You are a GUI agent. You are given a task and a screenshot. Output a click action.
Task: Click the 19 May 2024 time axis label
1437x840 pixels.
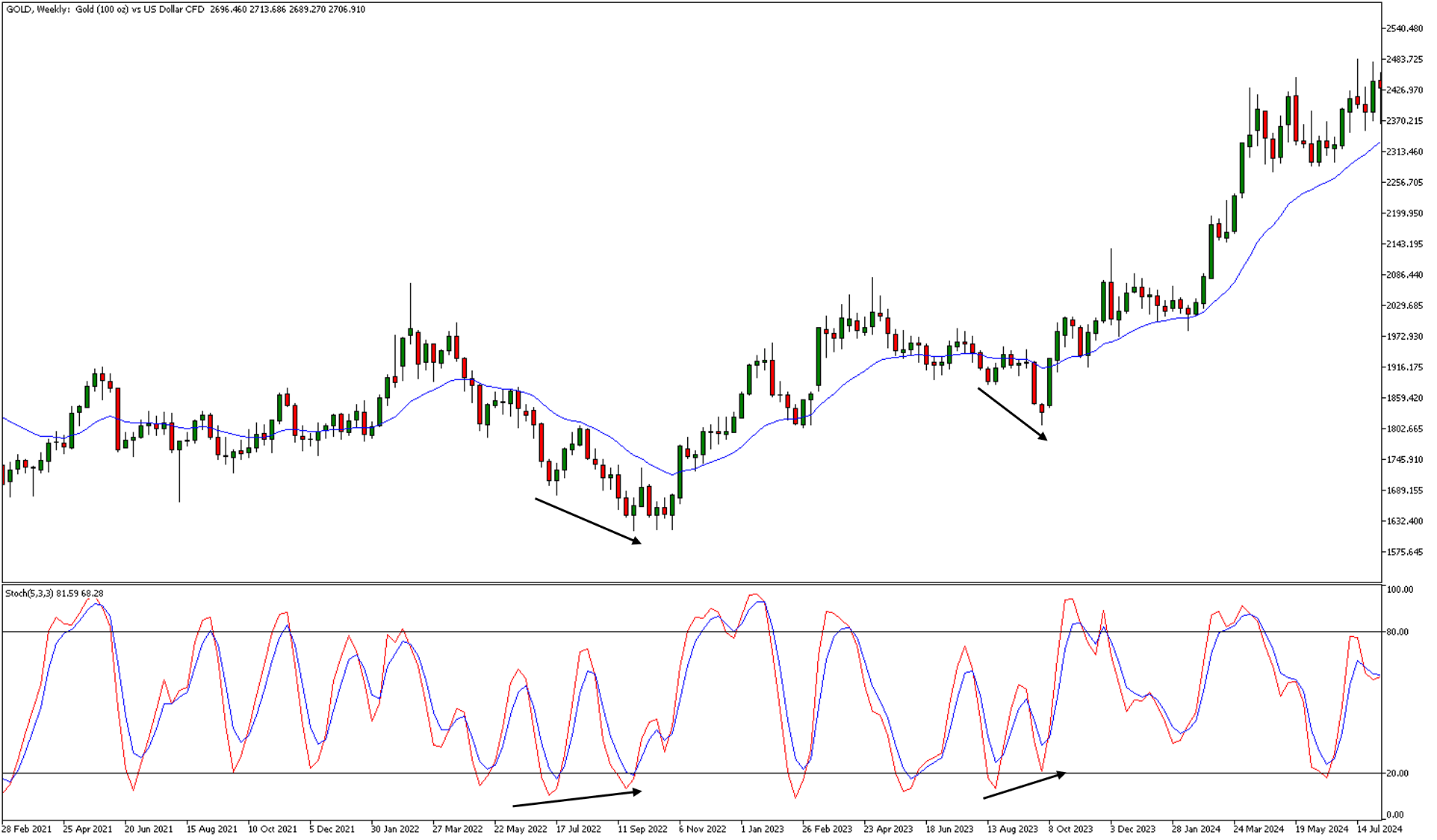coord(1322,829)
